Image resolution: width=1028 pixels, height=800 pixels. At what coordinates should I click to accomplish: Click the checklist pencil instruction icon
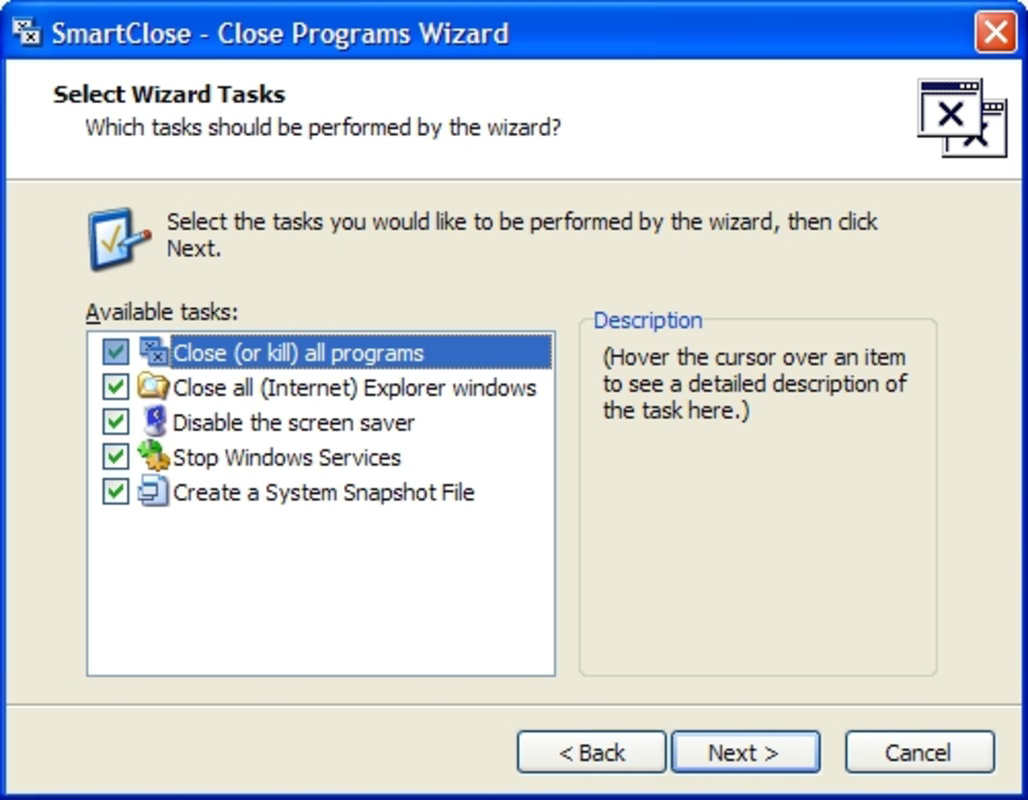click(119, 239)
